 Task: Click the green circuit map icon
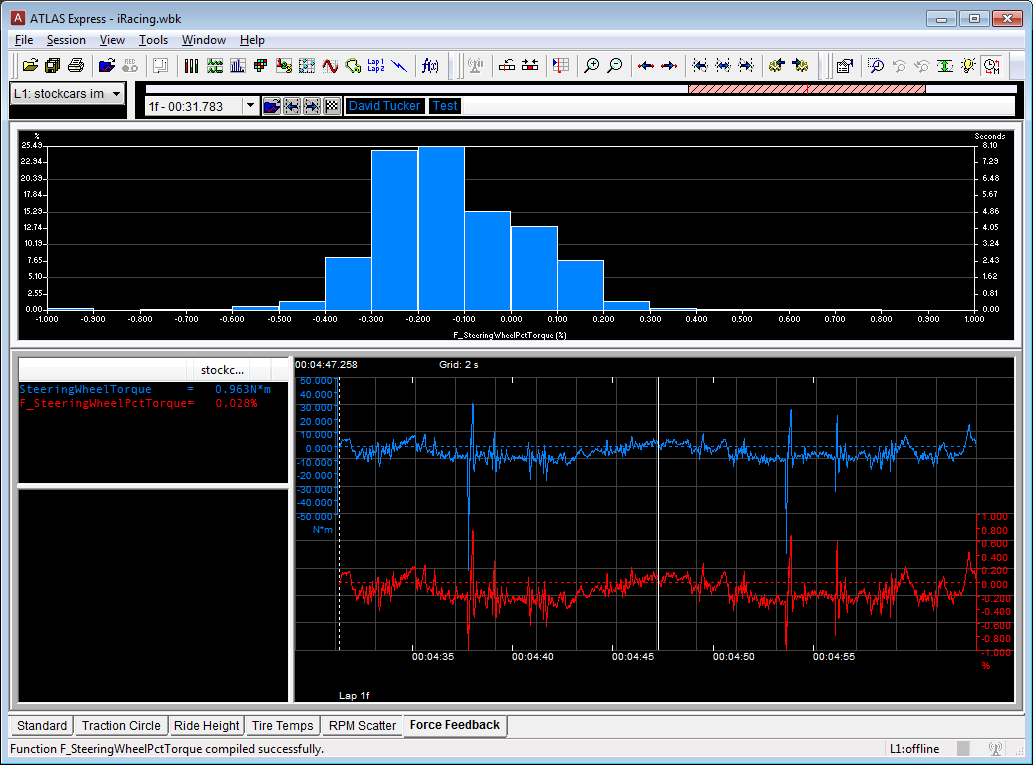[353, 65]
